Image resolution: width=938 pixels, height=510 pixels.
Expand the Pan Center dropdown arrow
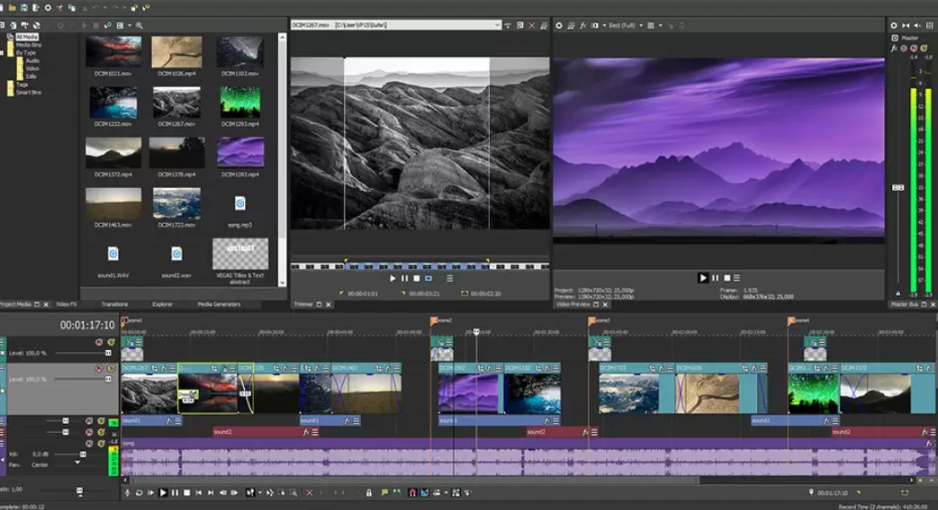pos(77,463)
